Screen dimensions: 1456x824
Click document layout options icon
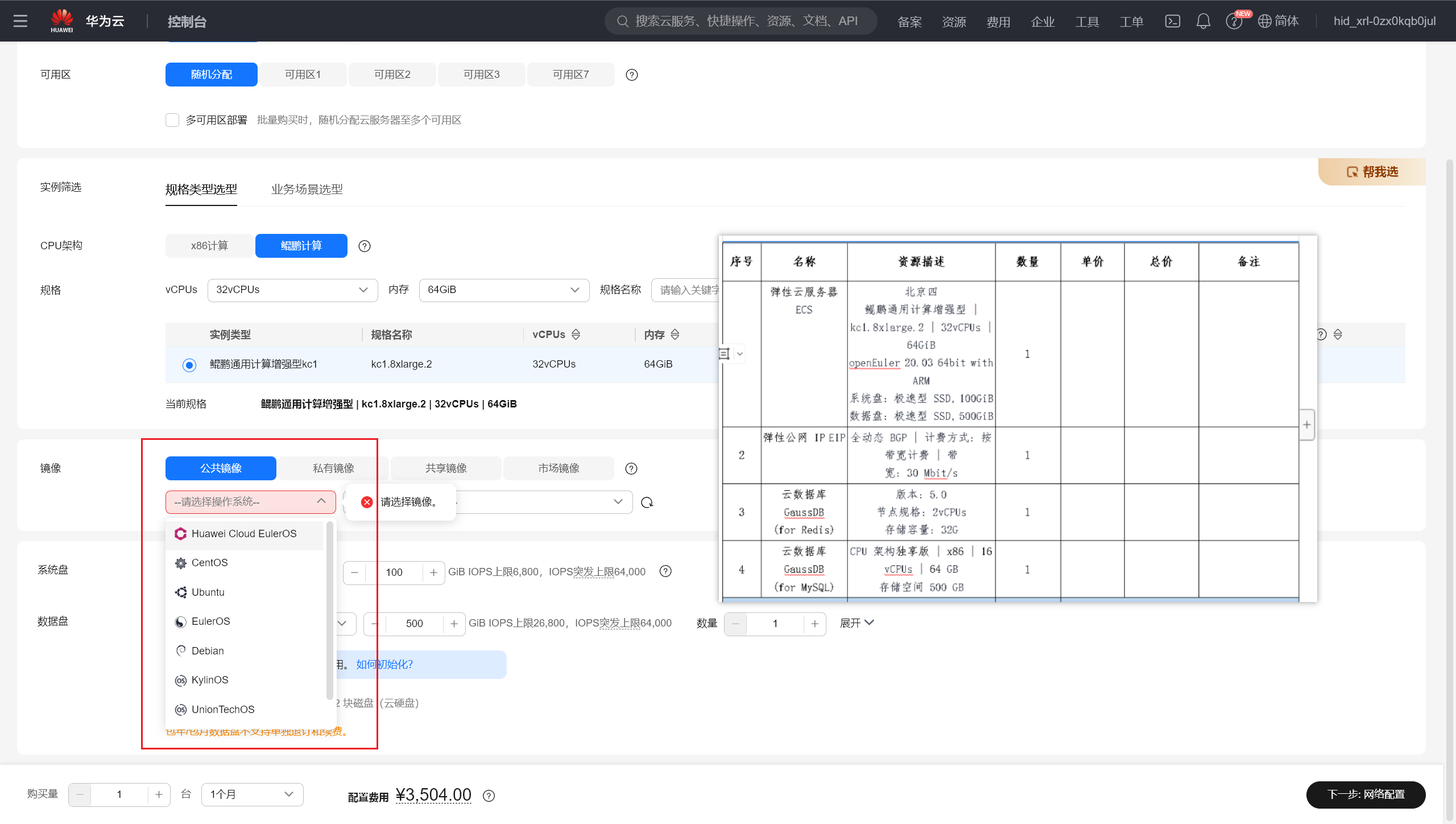(724, 353)
